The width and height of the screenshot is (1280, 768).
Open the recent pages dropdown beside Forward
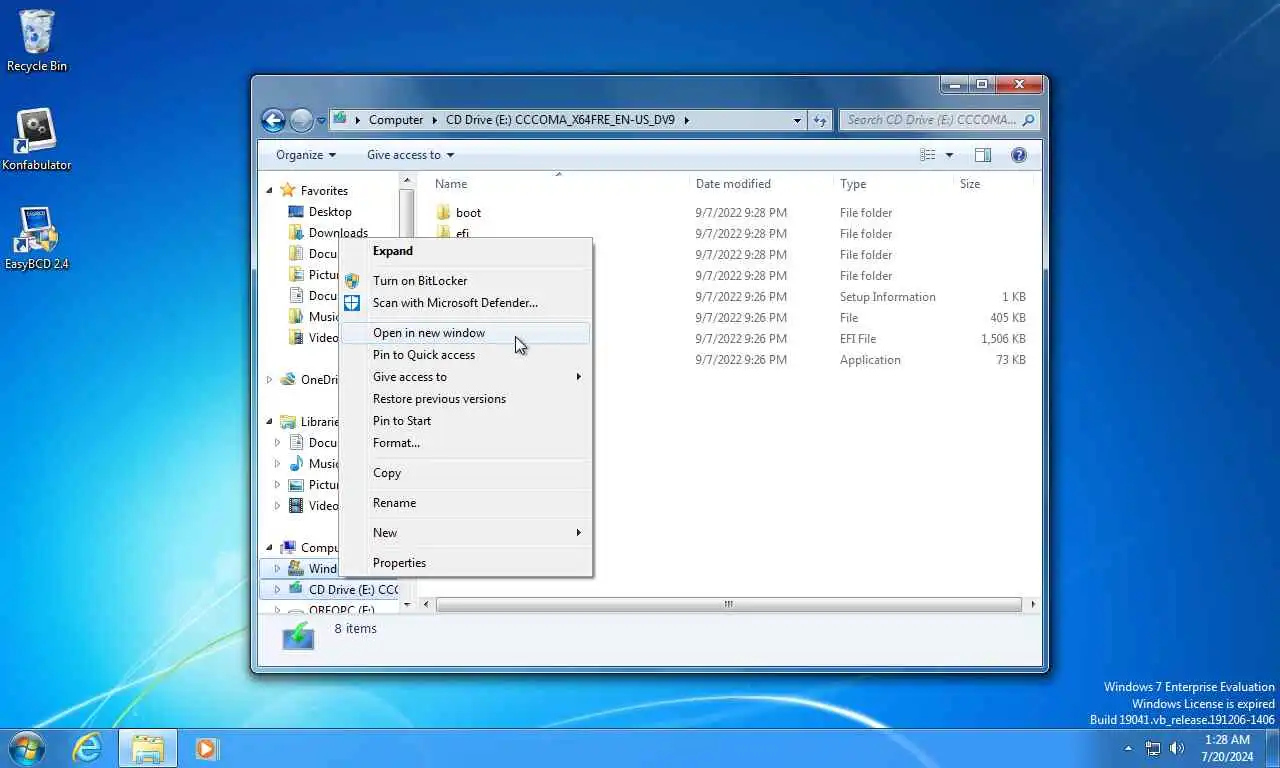click(321, 120)
